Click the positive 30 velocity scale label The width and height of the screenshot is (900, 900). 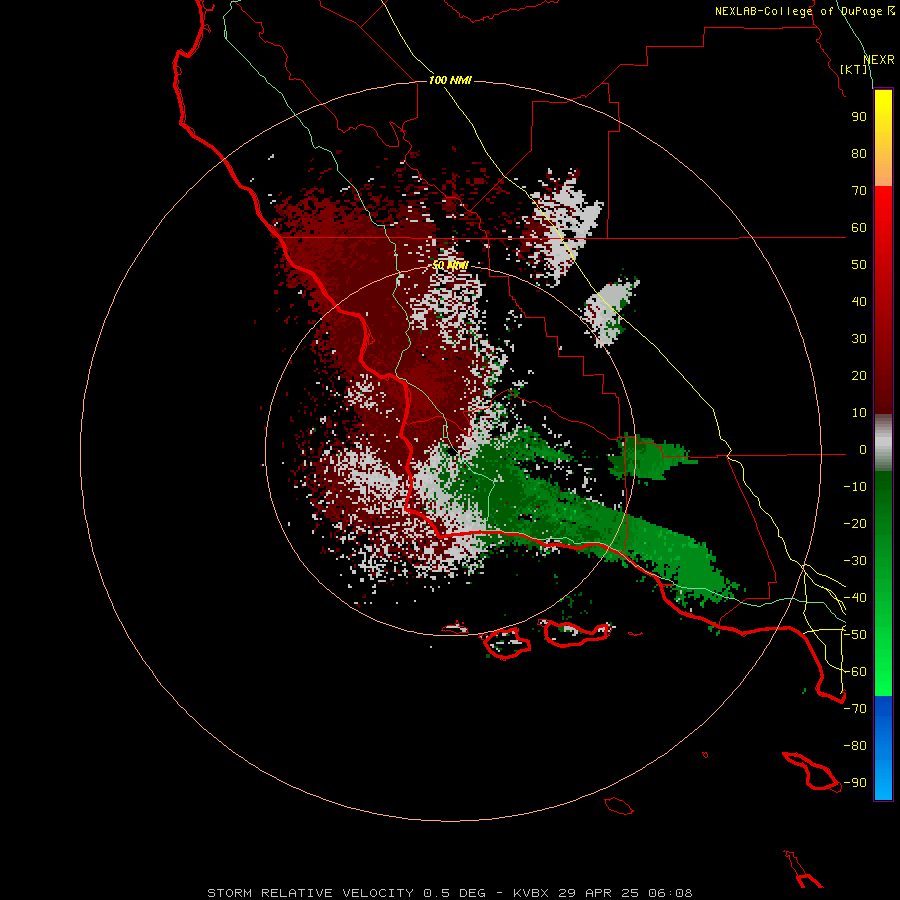point(859,339)
